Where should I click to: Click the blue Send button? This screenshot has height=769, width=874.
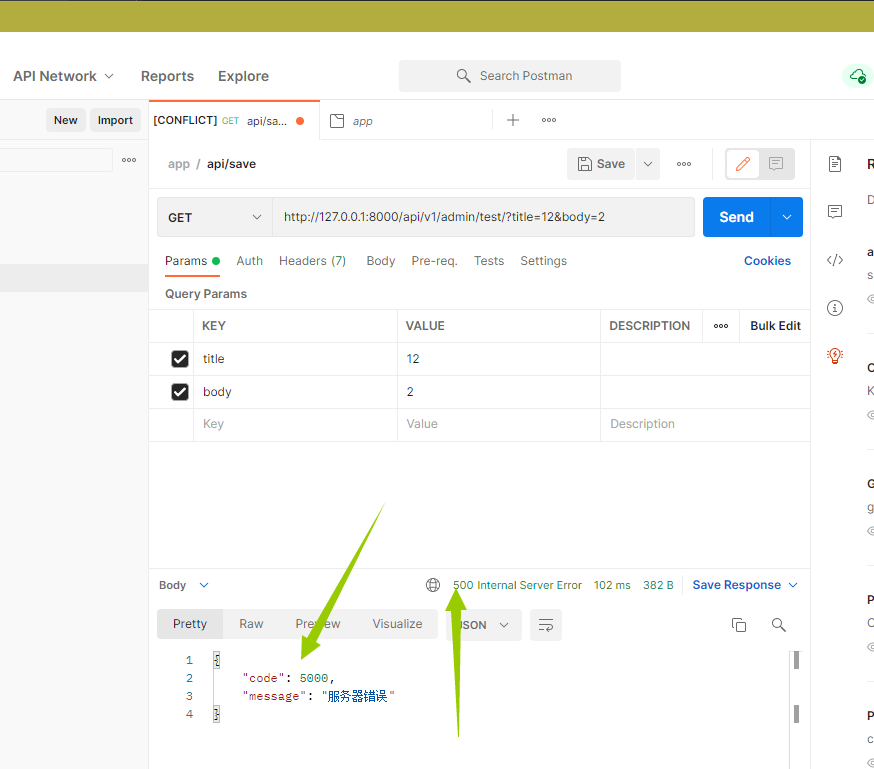[736, 217]
